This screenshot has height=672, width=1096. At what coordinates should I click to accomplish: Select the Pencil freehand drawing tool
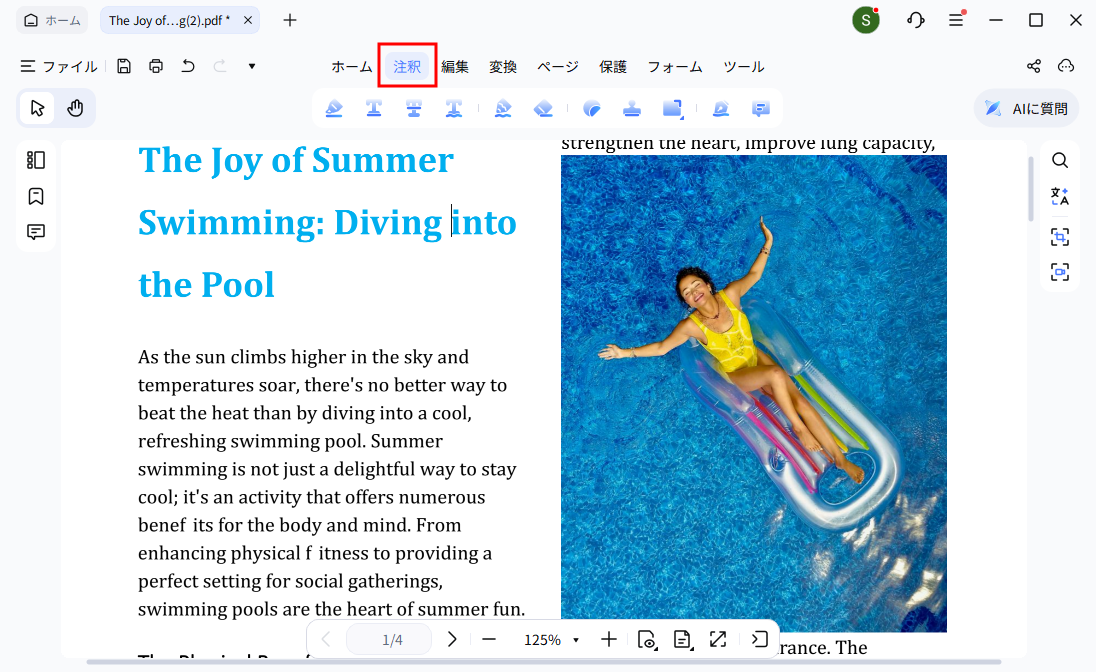[503, 108]
